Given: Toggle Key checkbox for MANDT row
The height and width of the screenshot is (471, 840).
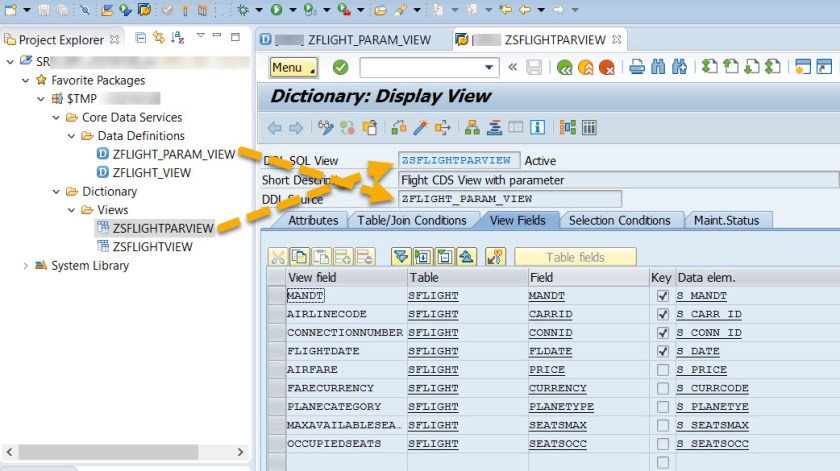Looking at the screenshot, I should tap(661, 296).
